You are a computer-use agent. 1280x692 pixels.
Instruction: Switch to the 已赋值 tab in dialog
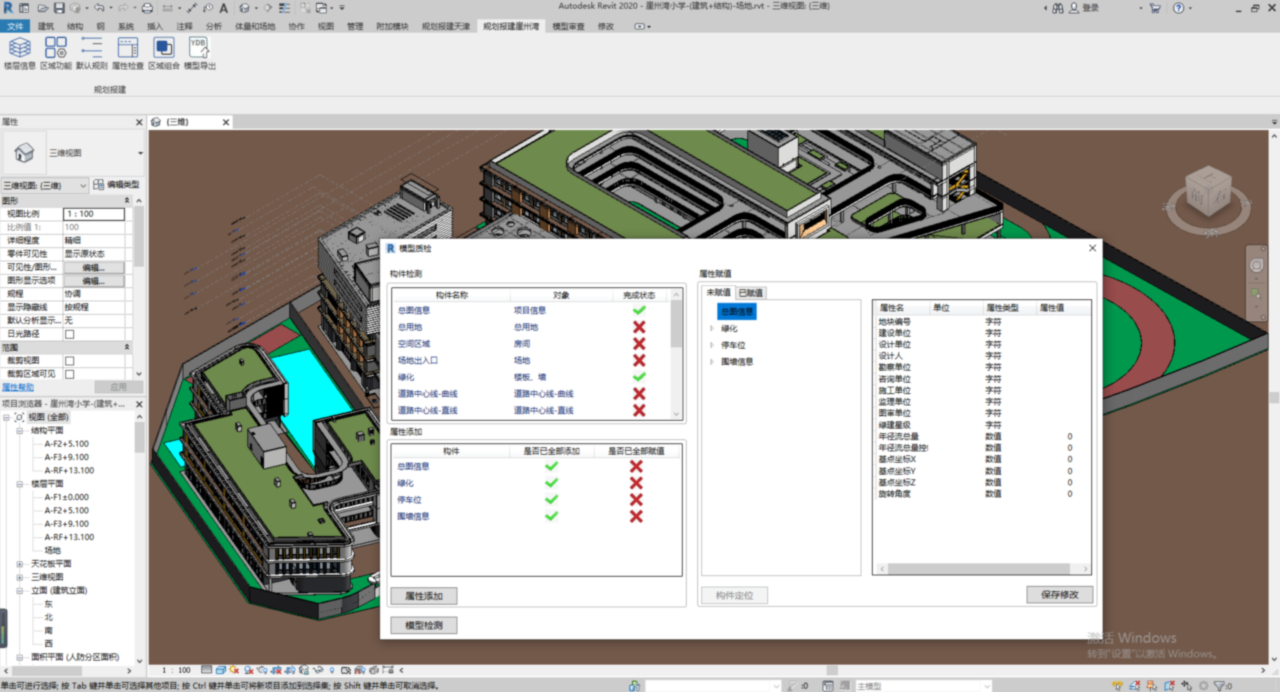[750, 293]
